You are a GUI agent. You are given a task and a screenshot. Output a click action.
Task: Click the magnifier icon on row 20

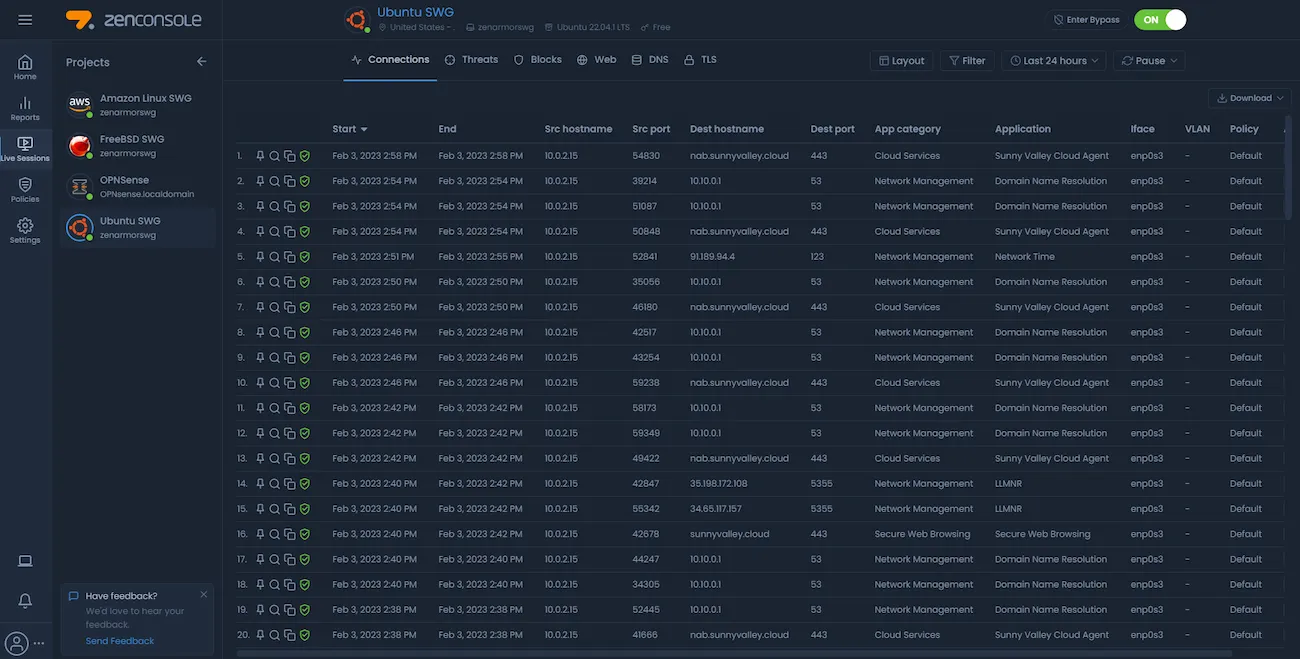coord(275,635)
